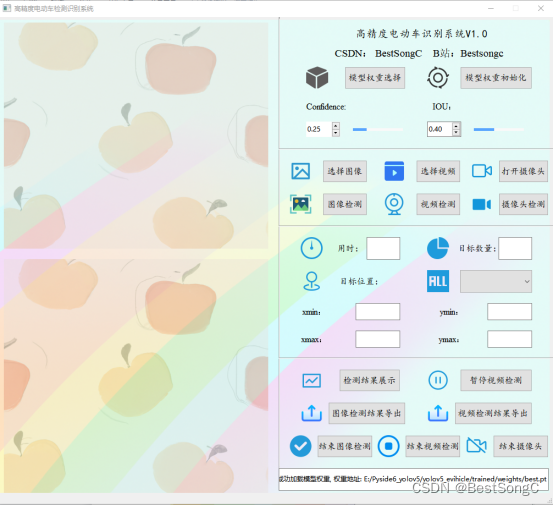Viewport: 554px width, 505px height.
Task: Increase Confidence value with up arrow
Action: coord(336,125)
